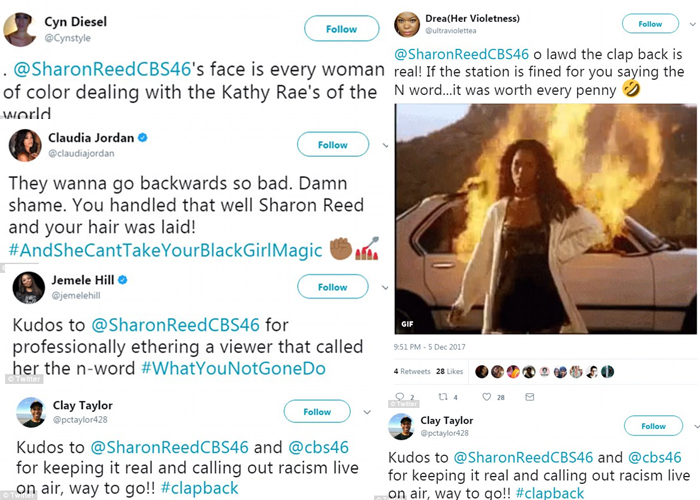Image resolution: width=700 pixels, height=500 pixels.
Task: Like Drea's tweet with the heart icon
Action: click(487, 396)
